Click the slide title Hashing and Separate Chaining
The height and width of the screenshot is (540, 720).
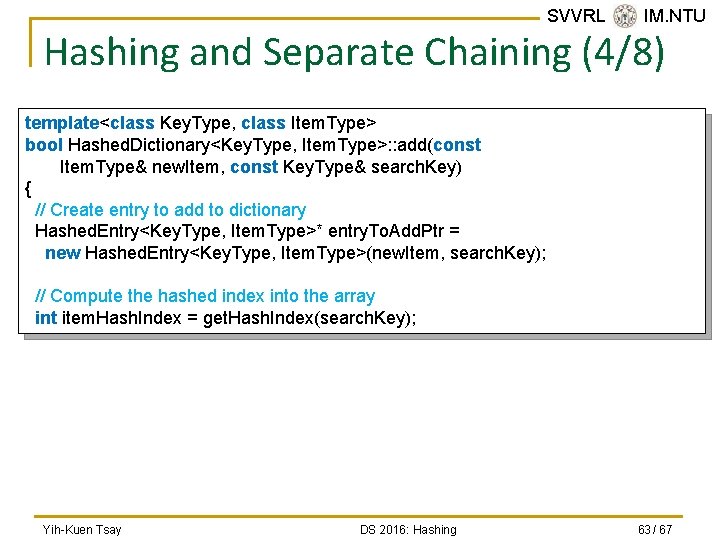coord(354,52)
